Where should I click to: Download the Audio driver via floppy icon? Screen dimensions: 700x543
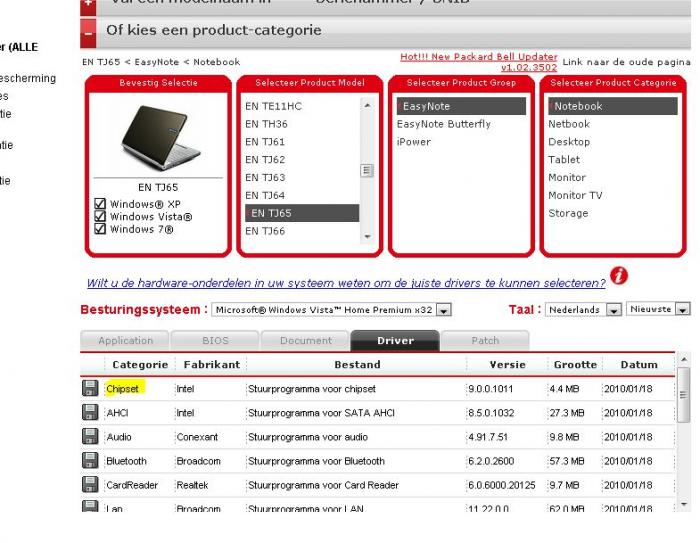point(90,436)
